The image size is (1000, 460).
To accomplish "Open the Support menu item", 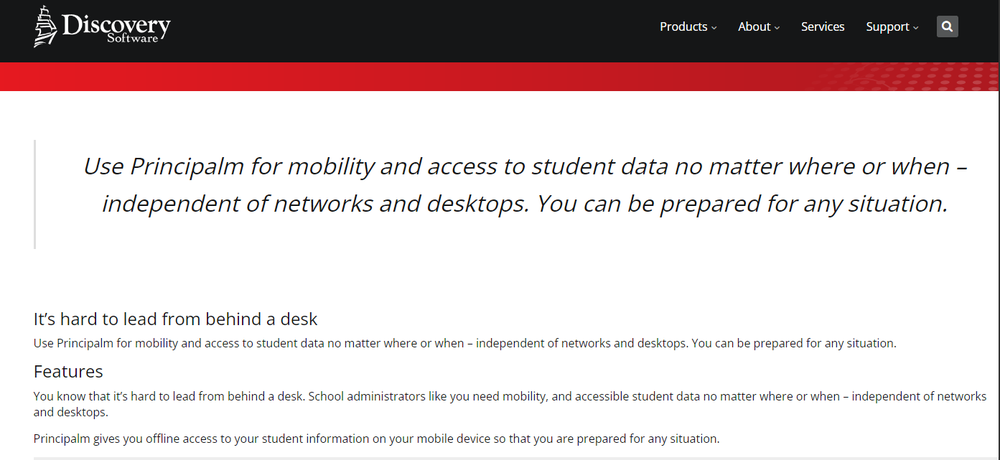I will pyautogui.click(x=887, y=27).
